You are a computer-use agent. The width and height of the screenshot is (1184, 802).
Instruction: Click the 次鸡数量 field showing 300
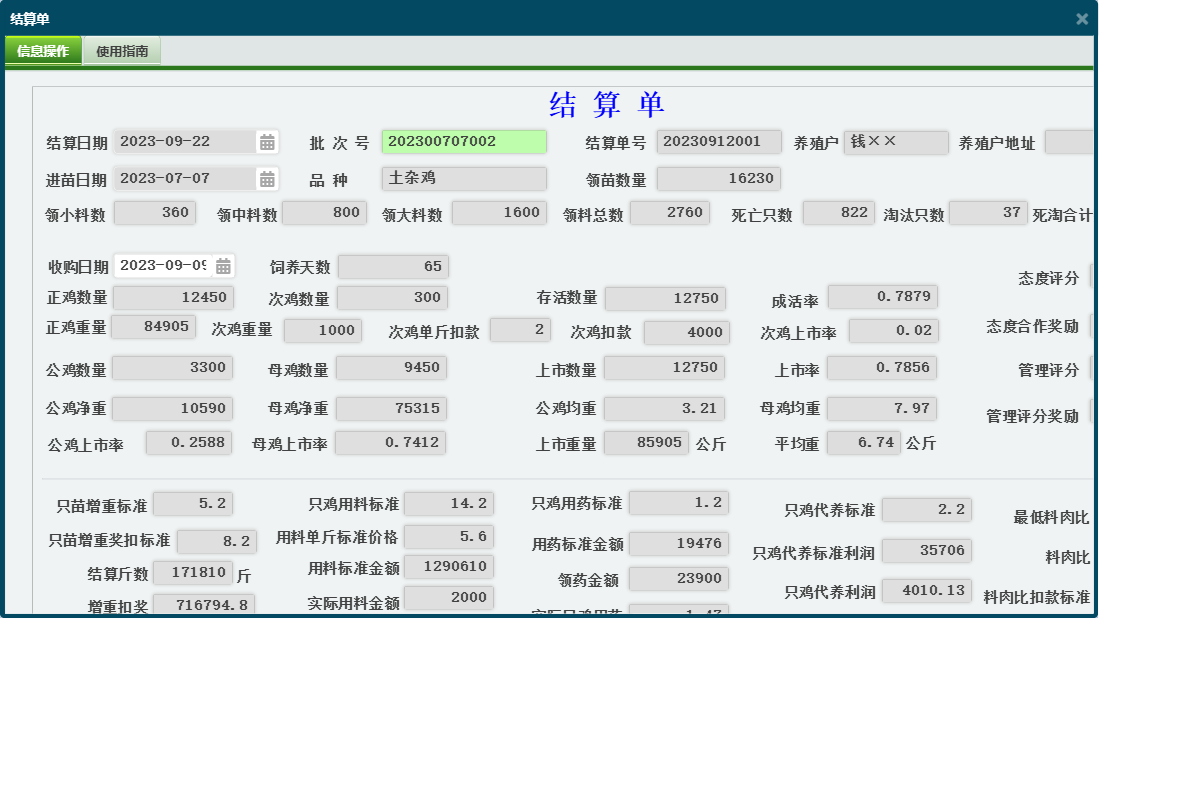pyautogui.click(x=393, y=296)
